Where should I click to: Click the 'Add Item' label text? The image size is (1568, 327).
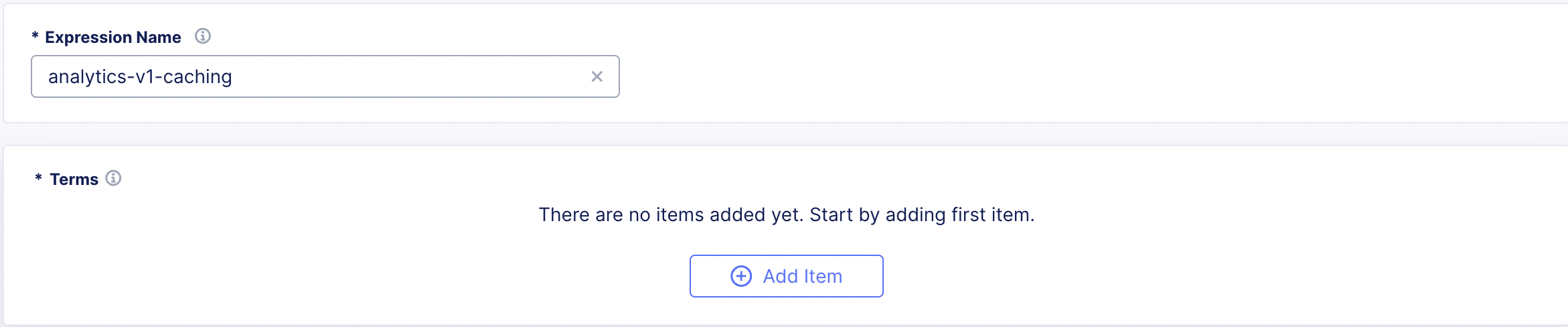tap(802, 276)
